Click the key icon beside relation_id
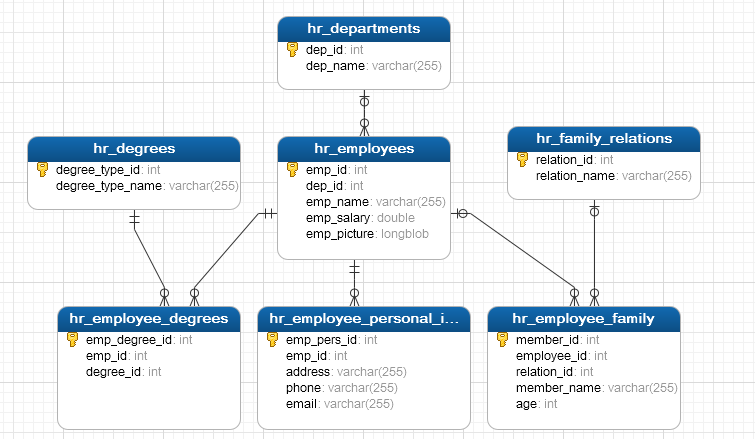Screen dimensions: 755x439 click(523, 159)
